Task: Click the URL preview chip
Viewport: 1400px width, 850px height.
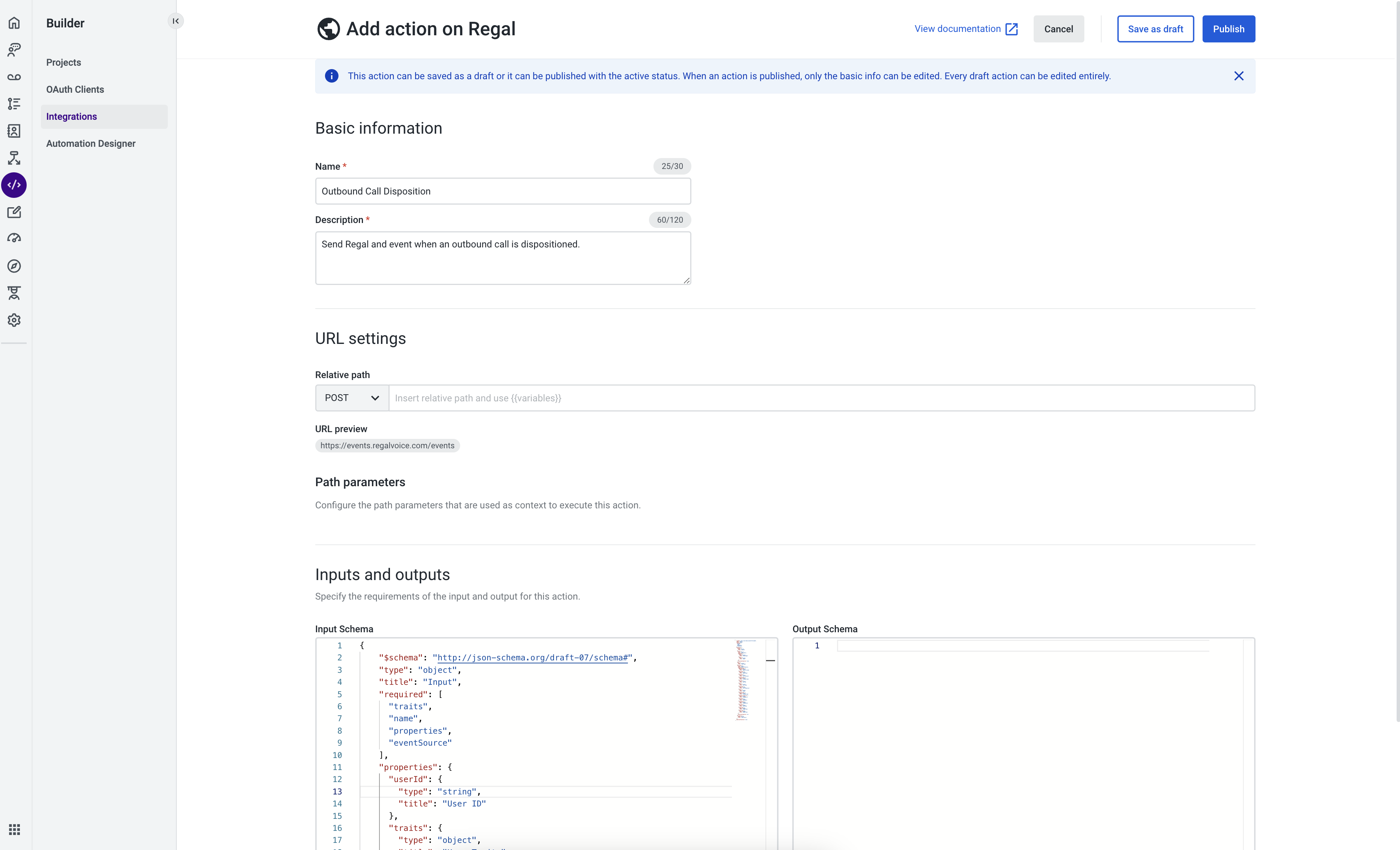Action: pos(387,445)
